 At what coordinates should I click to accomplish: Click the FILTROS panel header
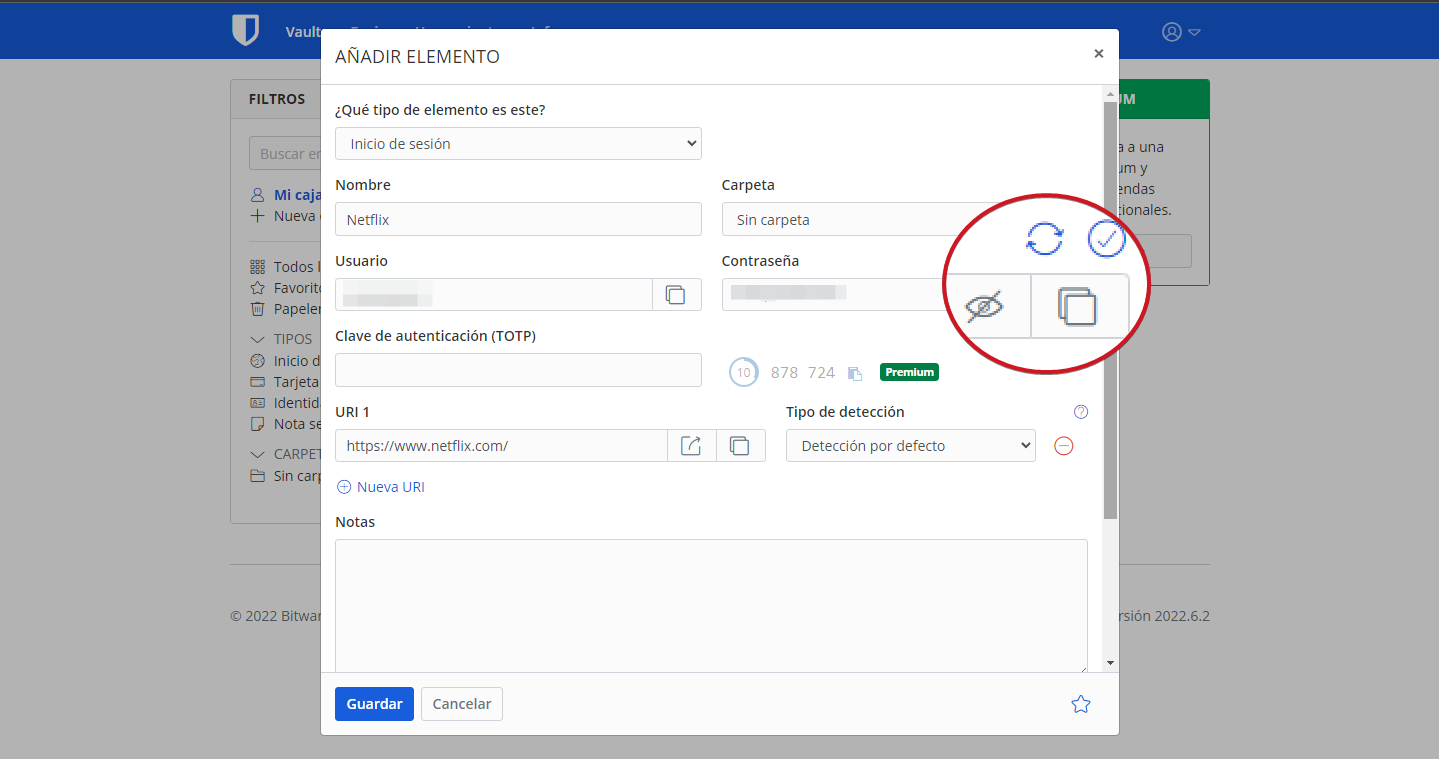[277, 99]
